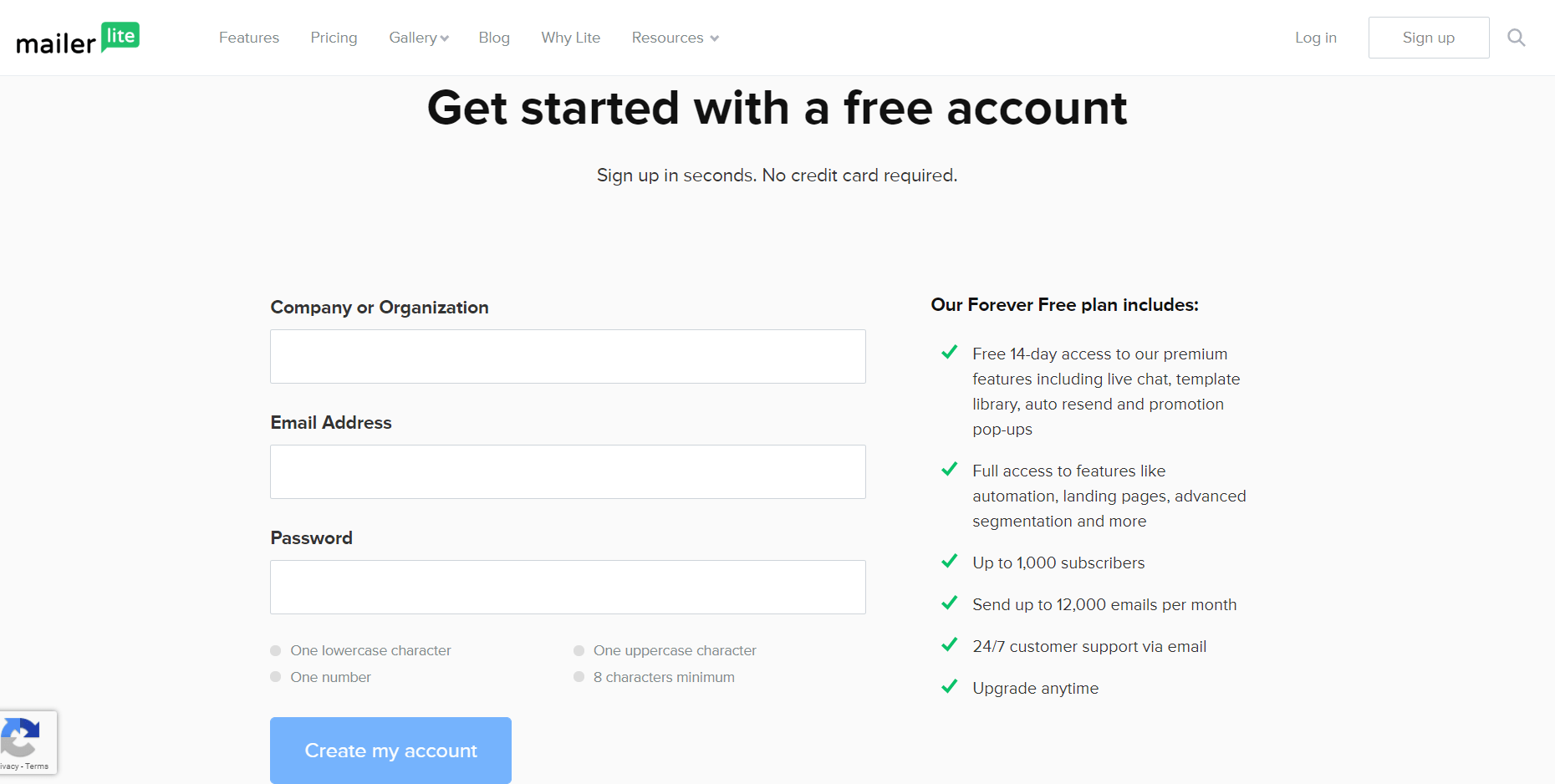Click the 'One lowercase character' indicator dot
The height and width of the screenshot is (784, 1555).
pos(276,650)
